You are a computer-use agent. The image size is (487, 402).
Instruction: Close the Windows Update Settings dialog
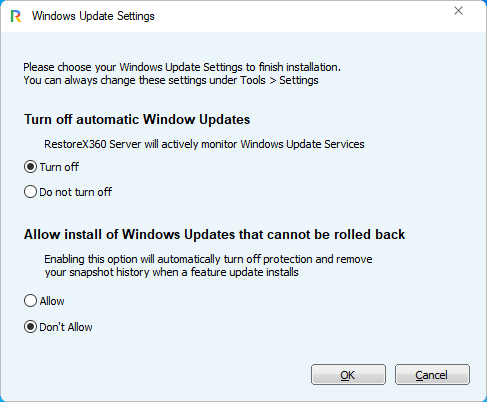[458, 11]
